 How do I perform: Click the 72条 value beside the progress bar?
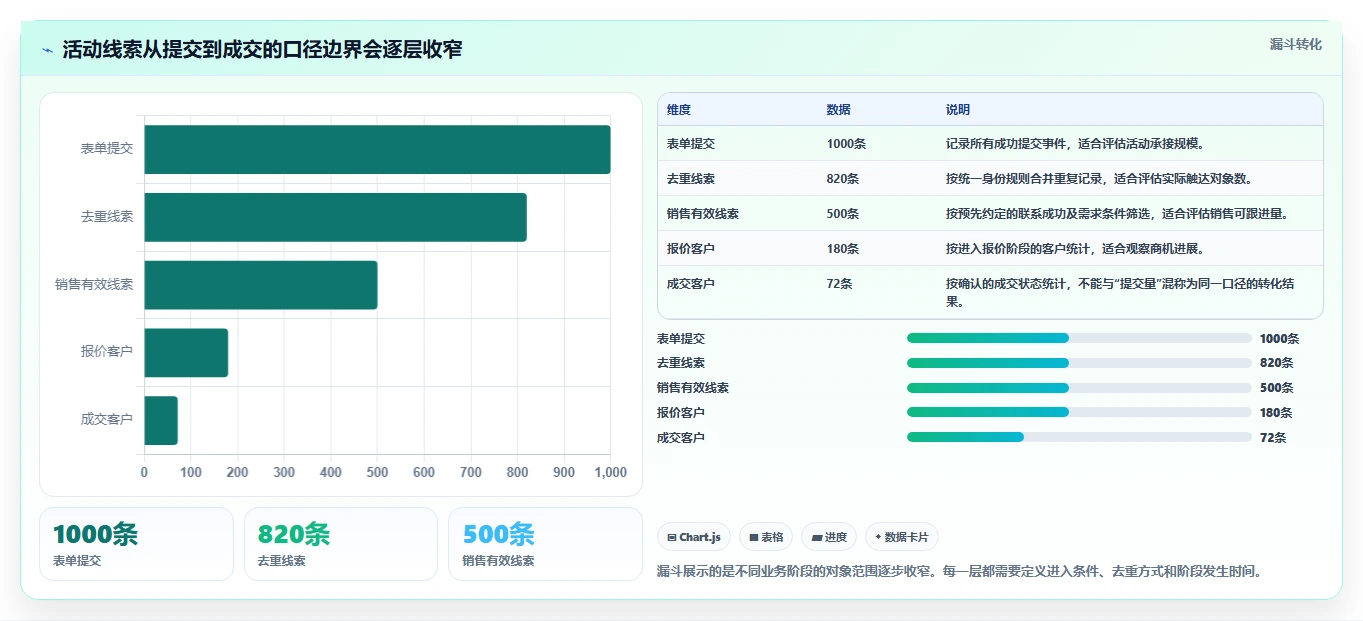tap(1273, 438)
